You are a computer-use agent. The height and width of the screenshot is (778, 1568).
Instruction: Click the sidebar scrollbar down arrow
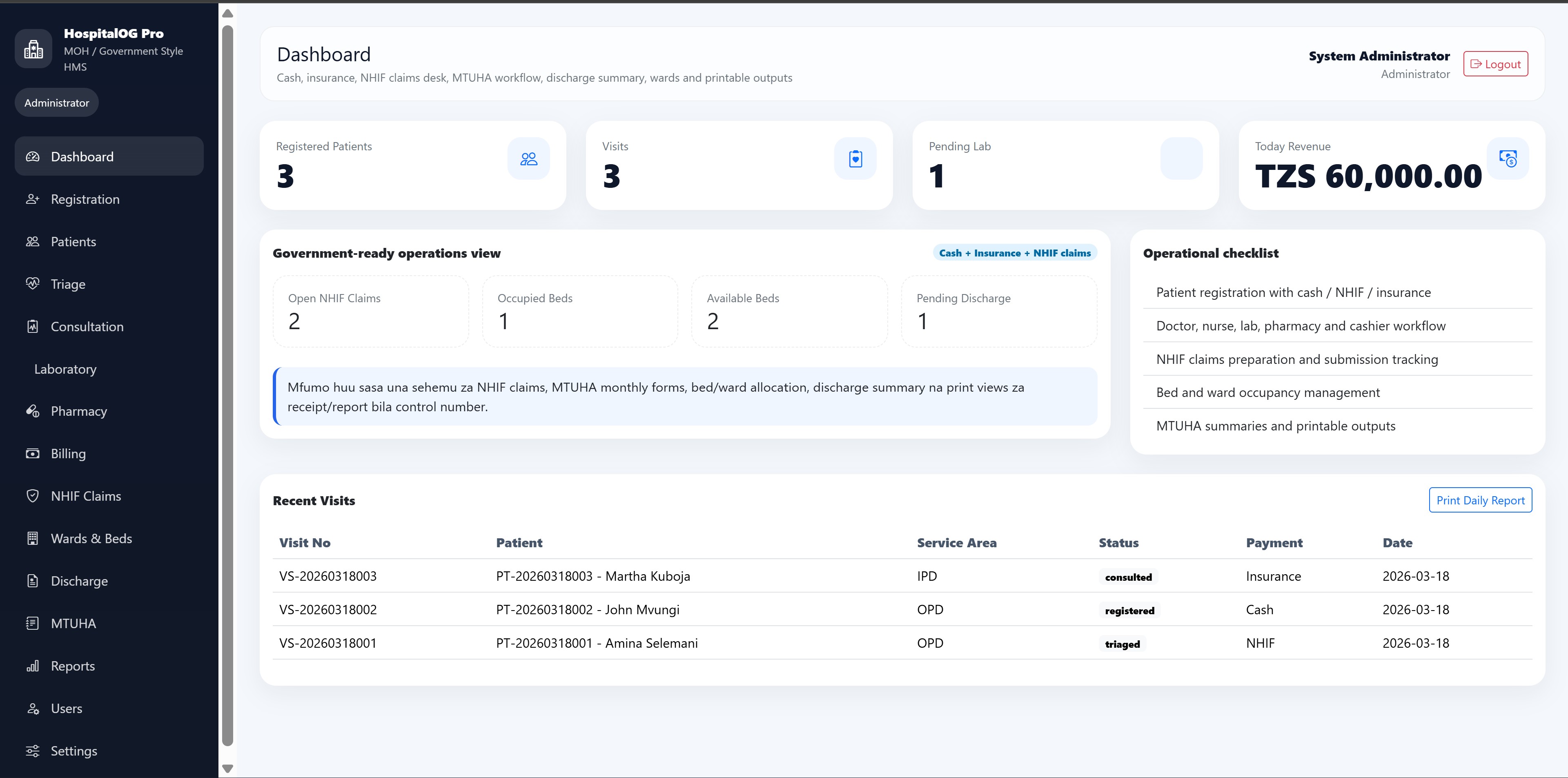(228, 768)
